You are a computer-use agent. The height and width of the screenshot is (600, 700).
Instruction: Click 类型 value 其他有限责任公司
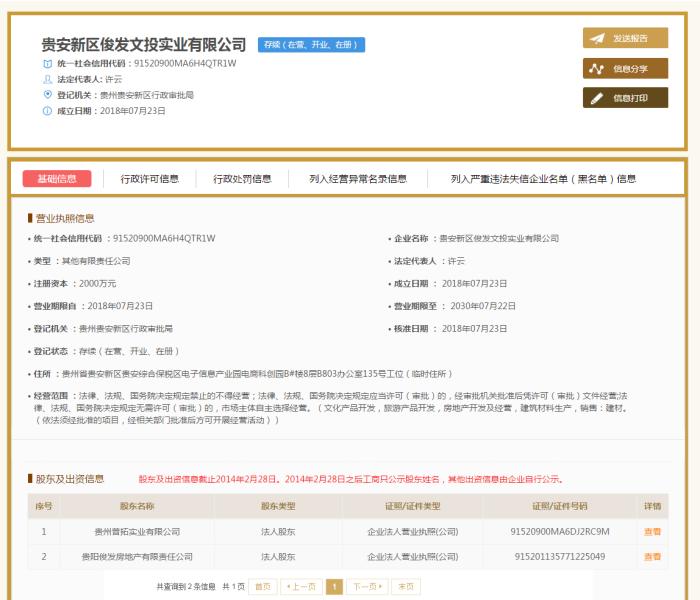pos(96,261)
